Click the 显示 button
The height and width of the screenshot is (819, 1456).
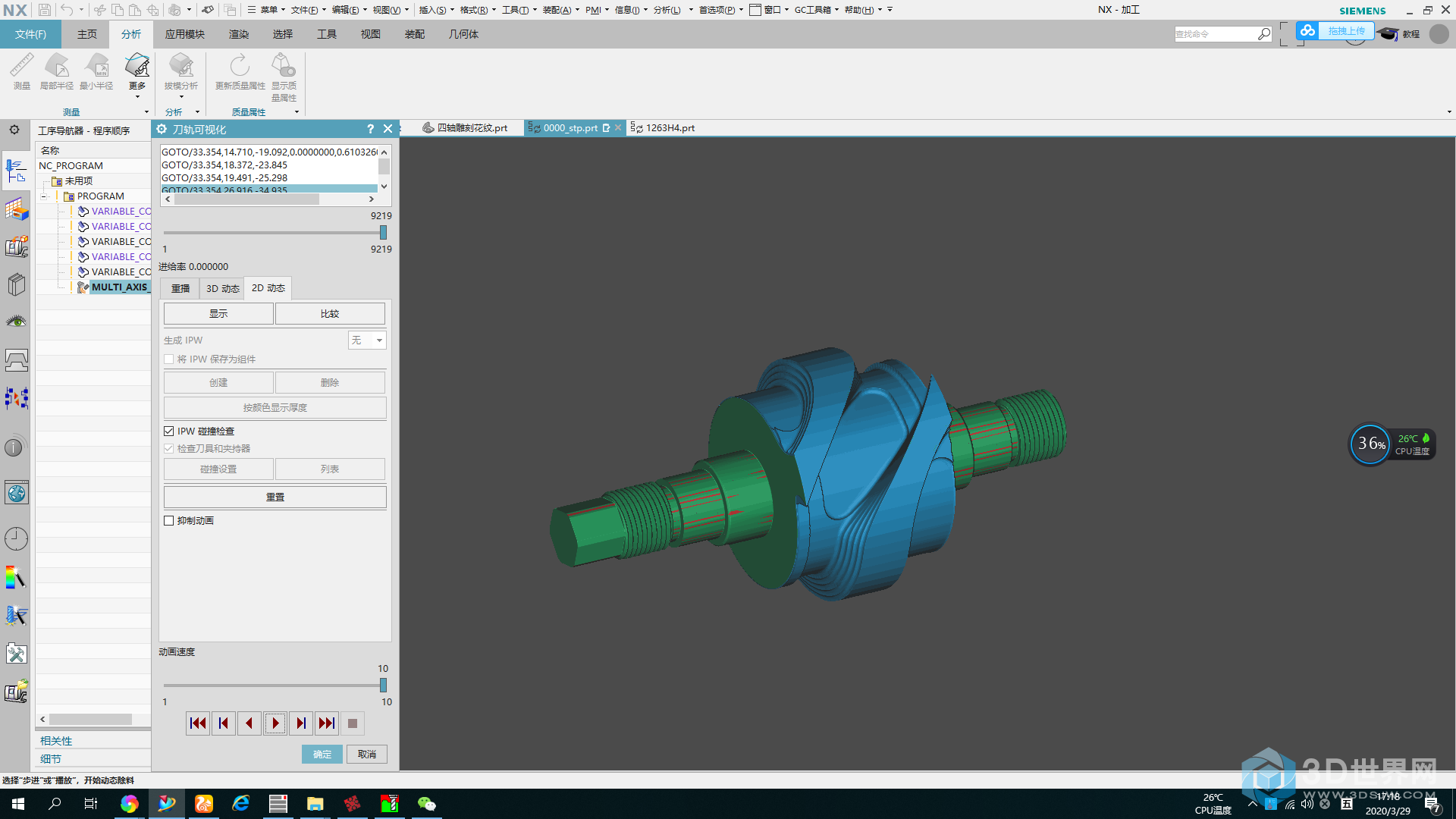[x=218, y=313]
